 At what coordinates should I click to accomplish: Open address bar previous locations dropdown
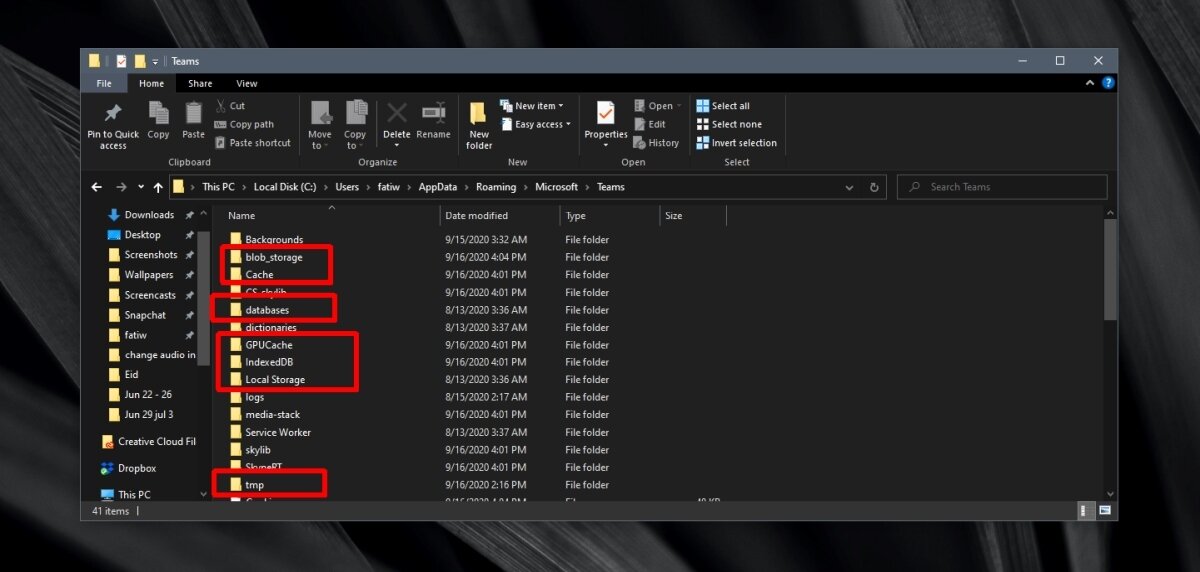point(849,187)
